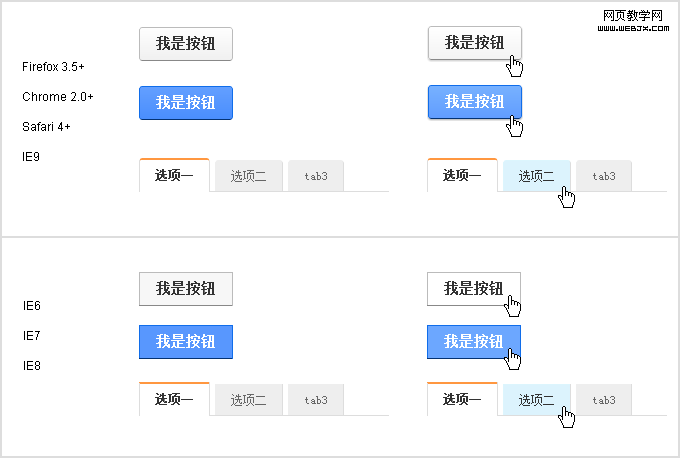Switch to gray 选项二 tab in IE panel

pos(248,400)
